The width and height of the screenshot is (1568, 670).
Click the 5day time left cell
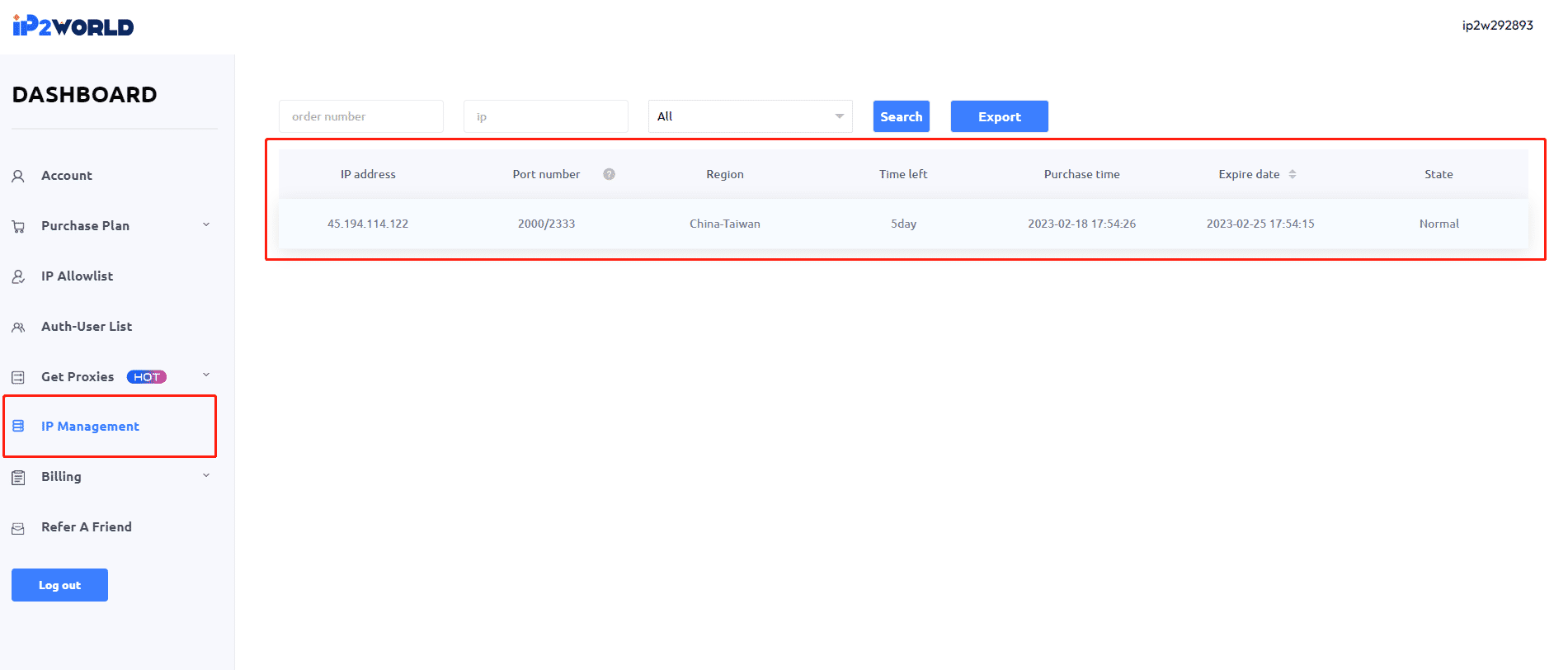coord(903,224)
